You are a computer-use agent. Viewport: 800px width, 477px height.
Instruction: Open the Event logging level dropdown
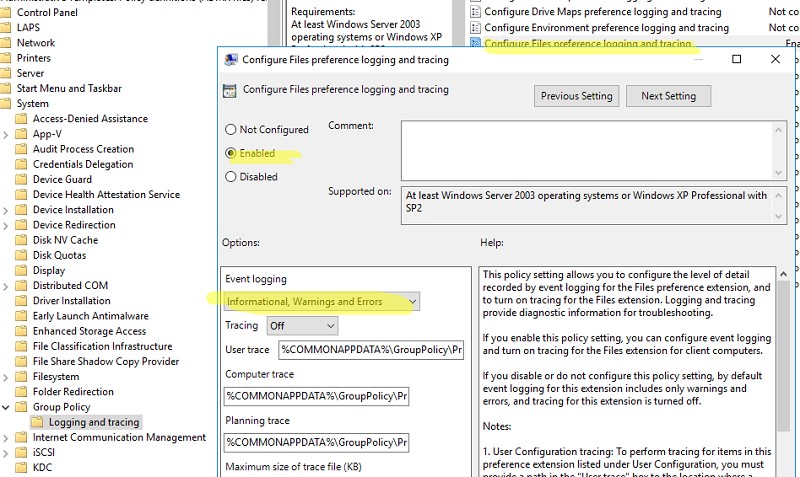tap(321, 301)
